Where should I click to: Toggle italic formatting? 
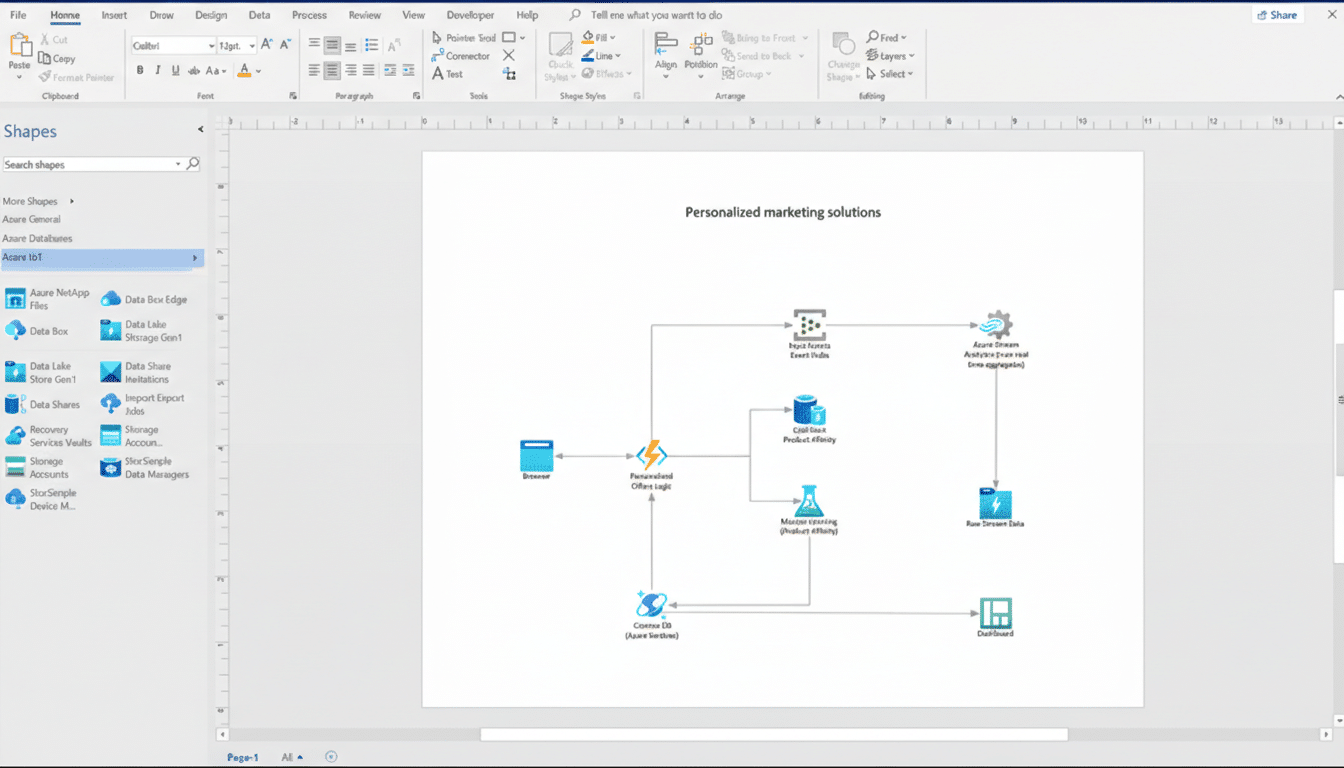tap(157, 70)
